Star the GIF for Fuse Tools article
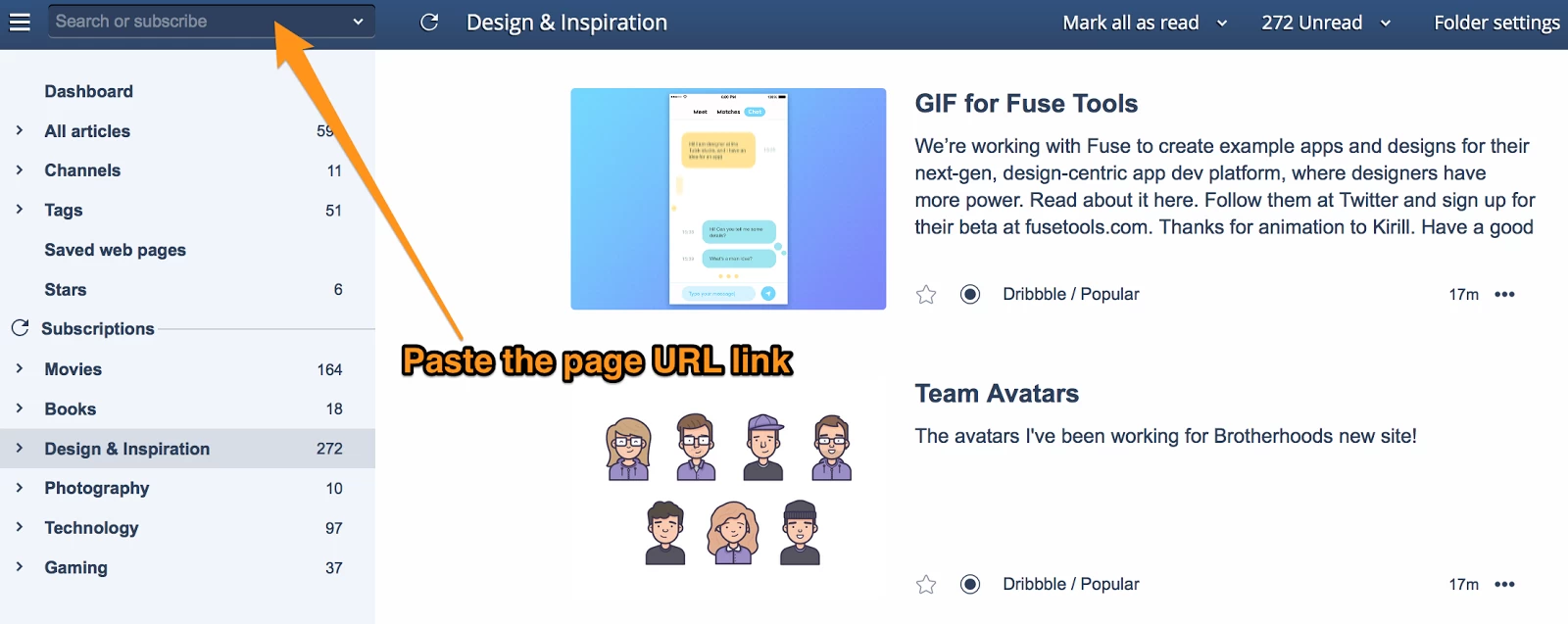 coord(926,295)
